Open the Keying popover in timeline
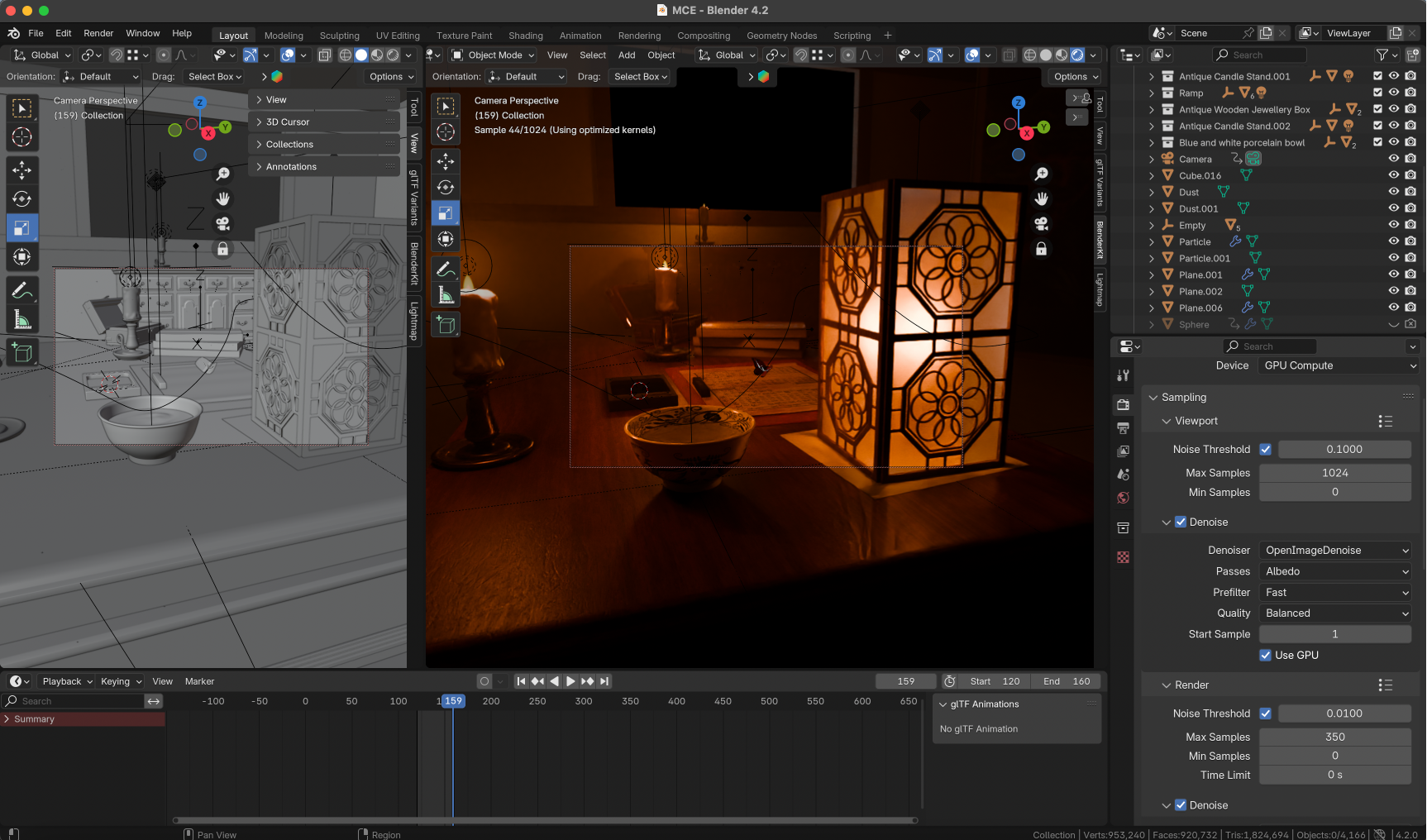This screenshot has height=840, width=1427. click(121, 681)
